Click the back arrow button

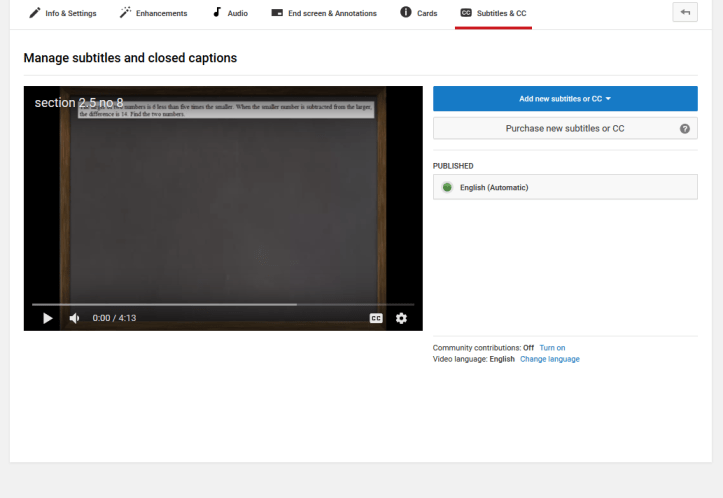pyautogui.click(x=685, y=12)
